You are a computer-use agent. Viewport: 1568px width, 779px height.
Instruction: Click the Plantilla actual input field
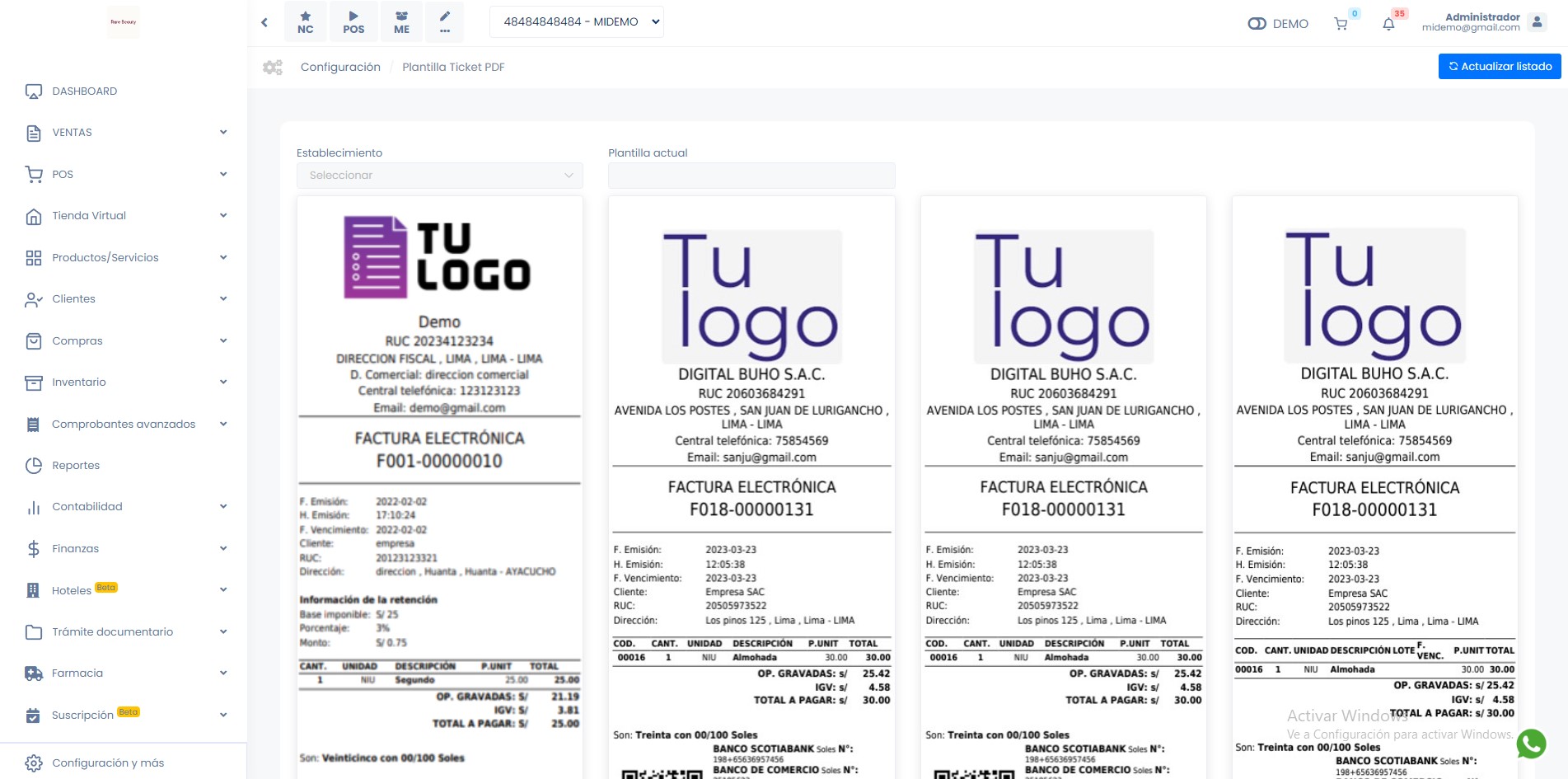pyautogui.click(x=751, y=176)
